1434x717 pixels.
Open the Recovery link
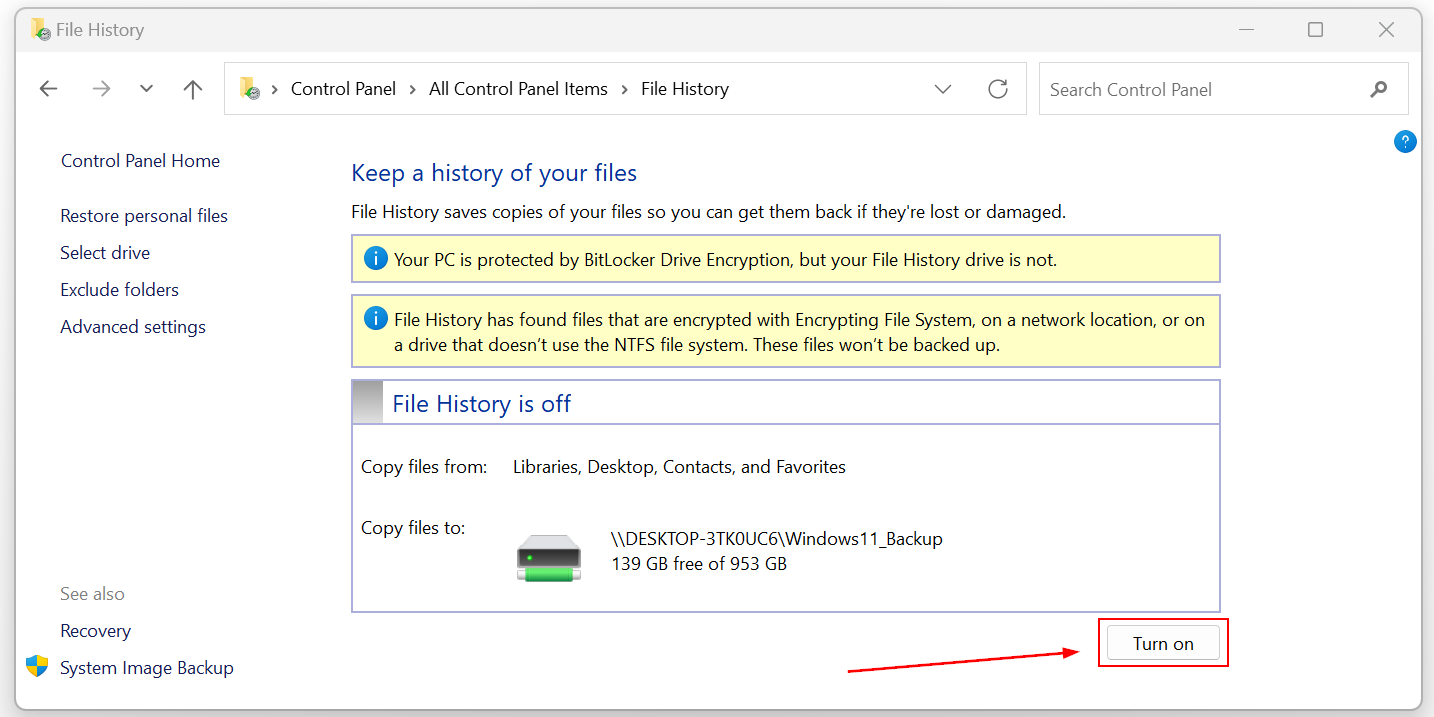tap(95, 631)
